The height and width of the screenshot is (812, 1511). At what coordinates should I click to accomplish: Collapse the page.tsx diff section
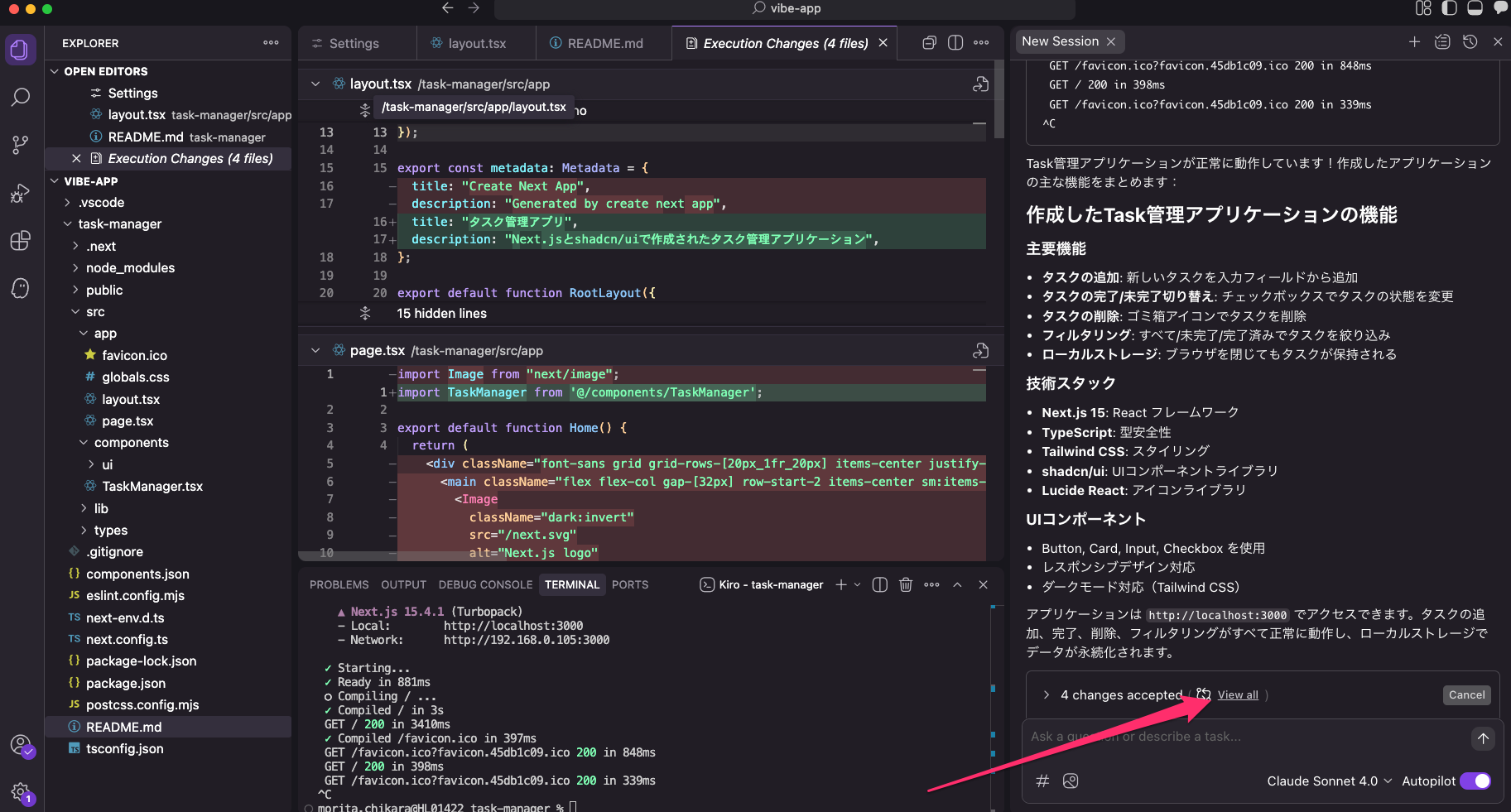tap(315, 351)
